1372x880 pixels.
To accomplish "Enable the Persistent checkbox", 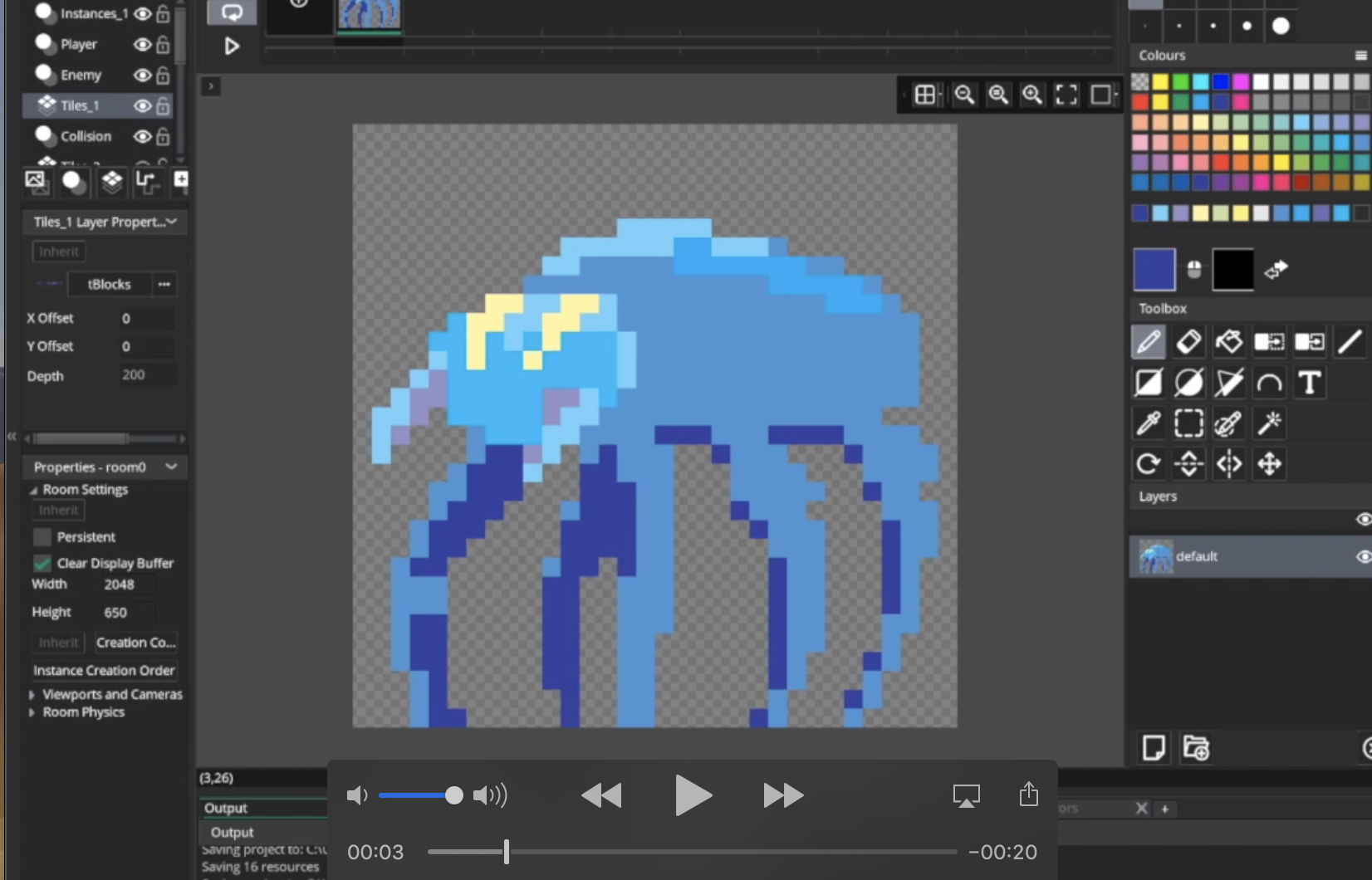I will (42, 537).
